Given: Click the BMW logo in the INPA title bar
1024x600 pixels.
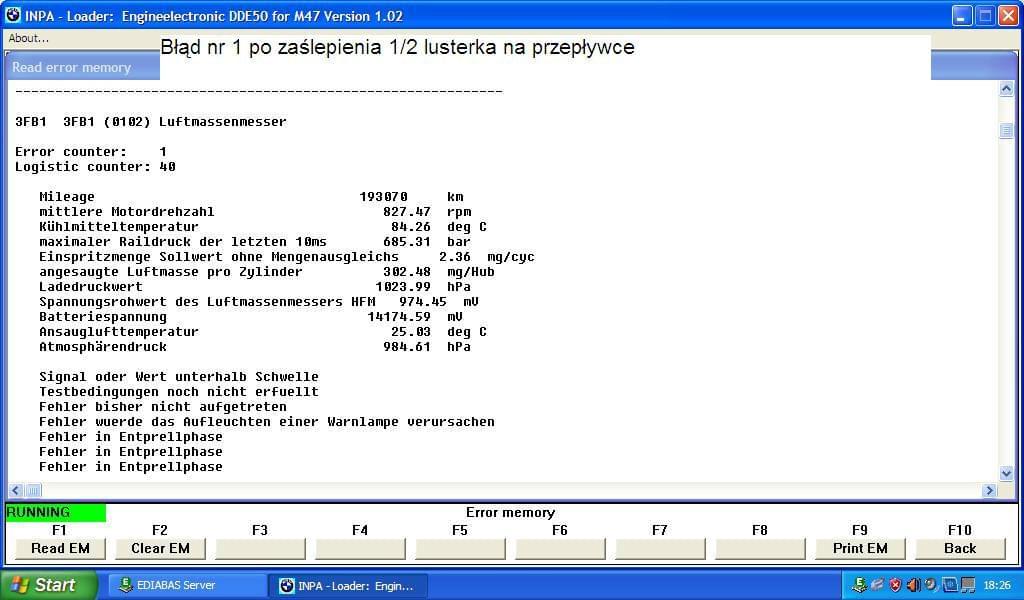Looking at the screenshot, I should pyautogui.click(x=13, y=15).
